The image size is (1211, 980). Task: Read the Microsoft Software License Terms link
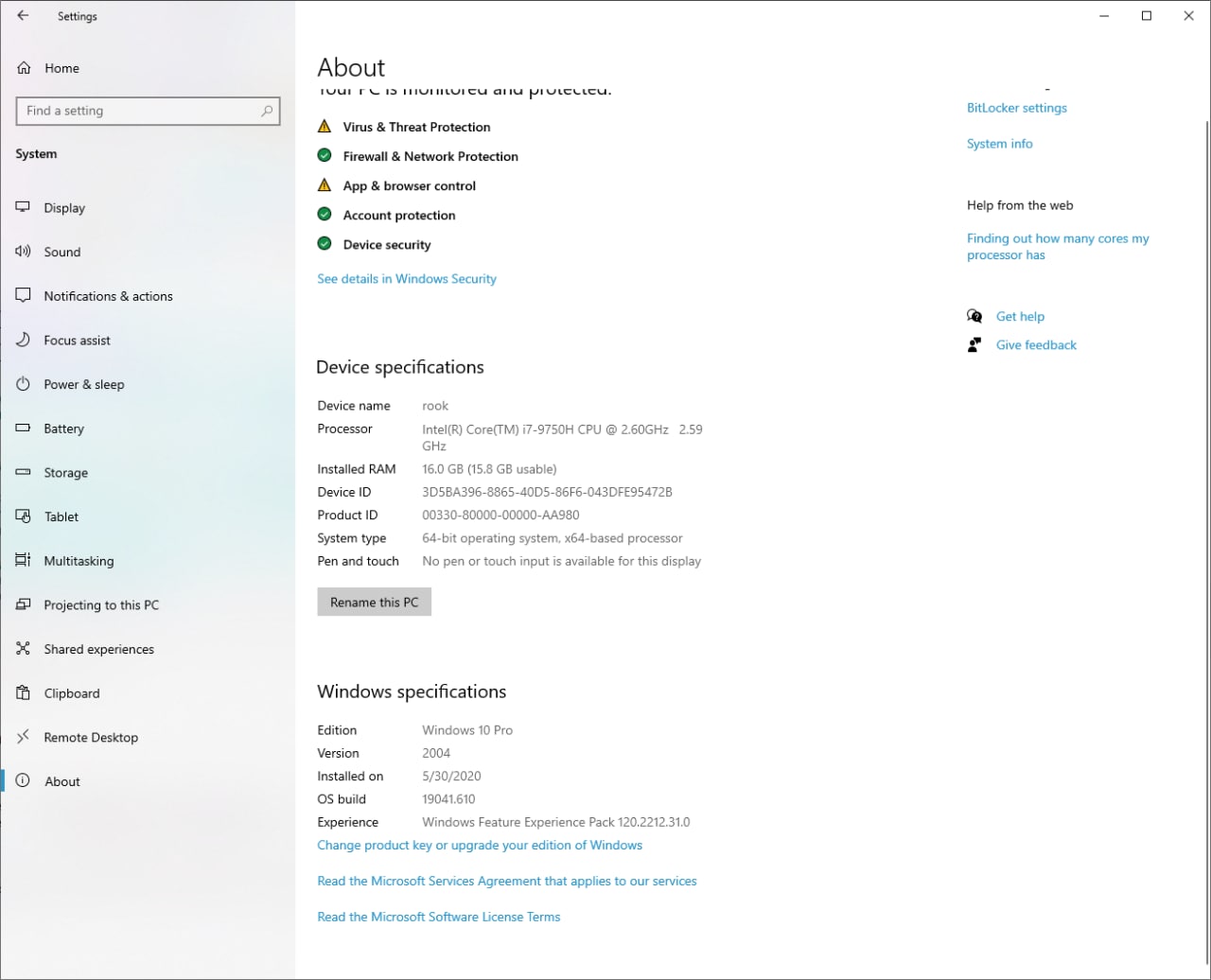[x=439, y=918]
